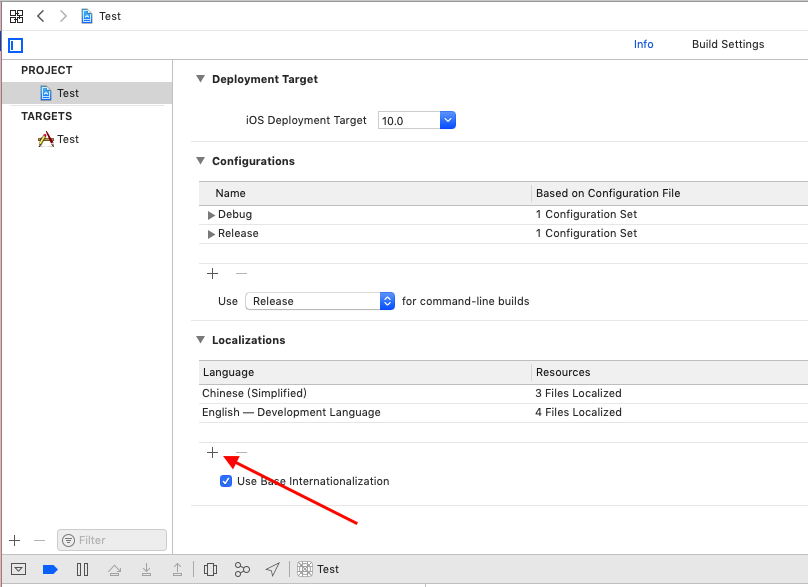Click Release's 1 Configuration Set cell
Image resolution: width=808 pixels, height=587 pixels.
586,233
